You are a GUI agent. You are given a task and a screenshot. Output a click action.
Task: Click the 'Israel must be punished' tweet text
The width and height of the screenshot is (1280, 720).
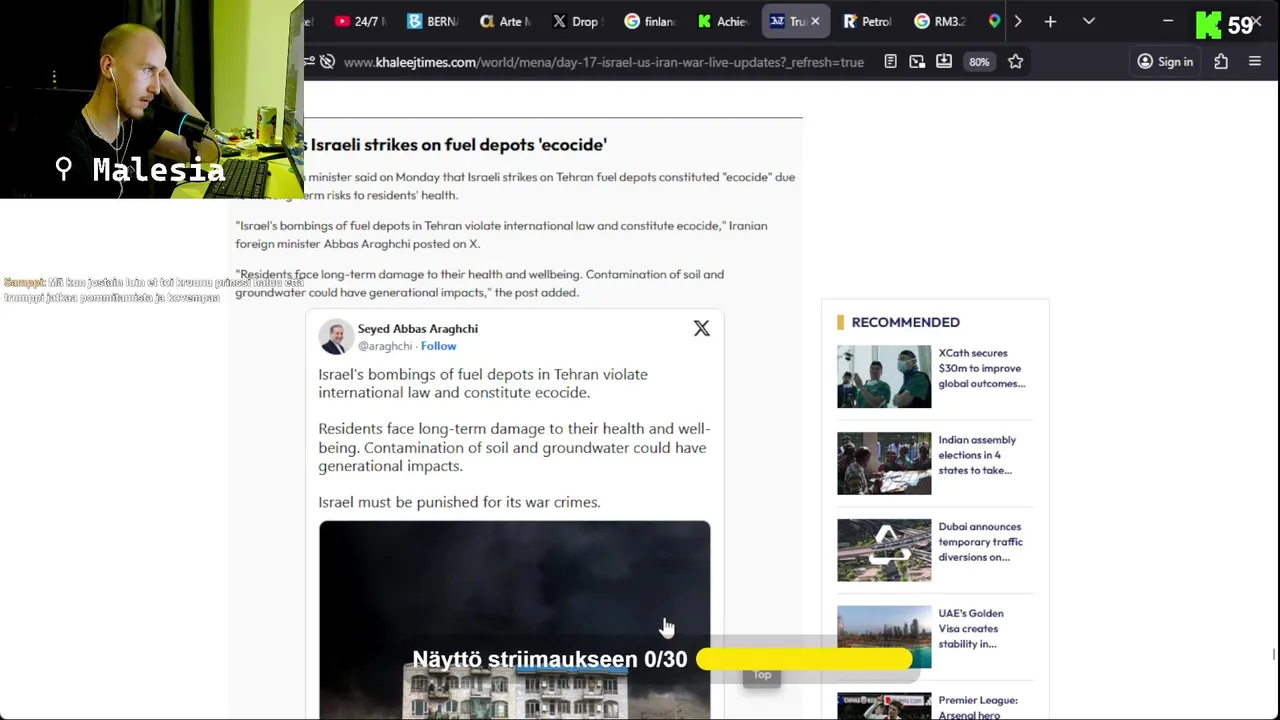coord(459,502)
